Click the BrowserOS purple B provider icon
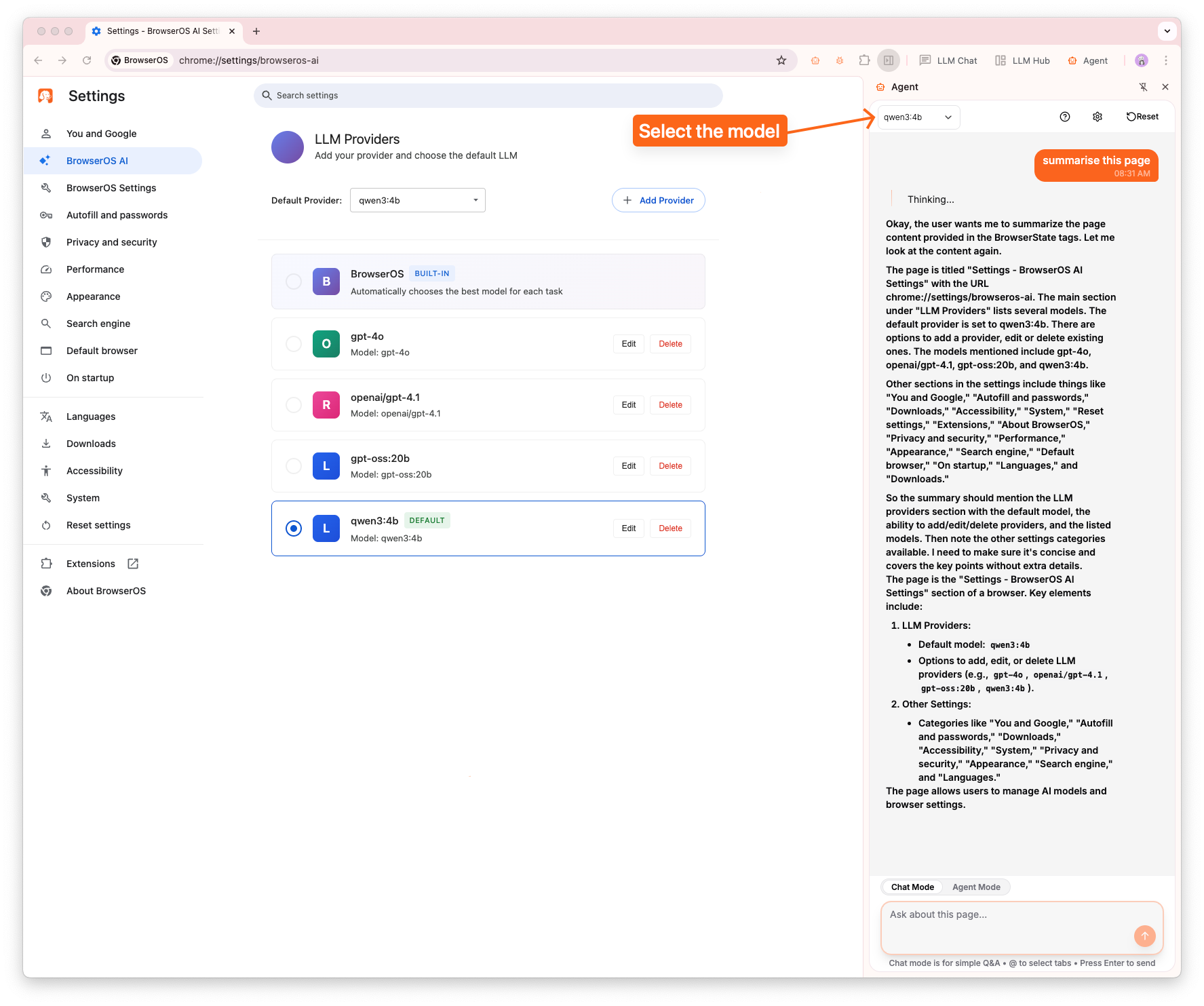Screen dimensions: 1204x1006 326,282
